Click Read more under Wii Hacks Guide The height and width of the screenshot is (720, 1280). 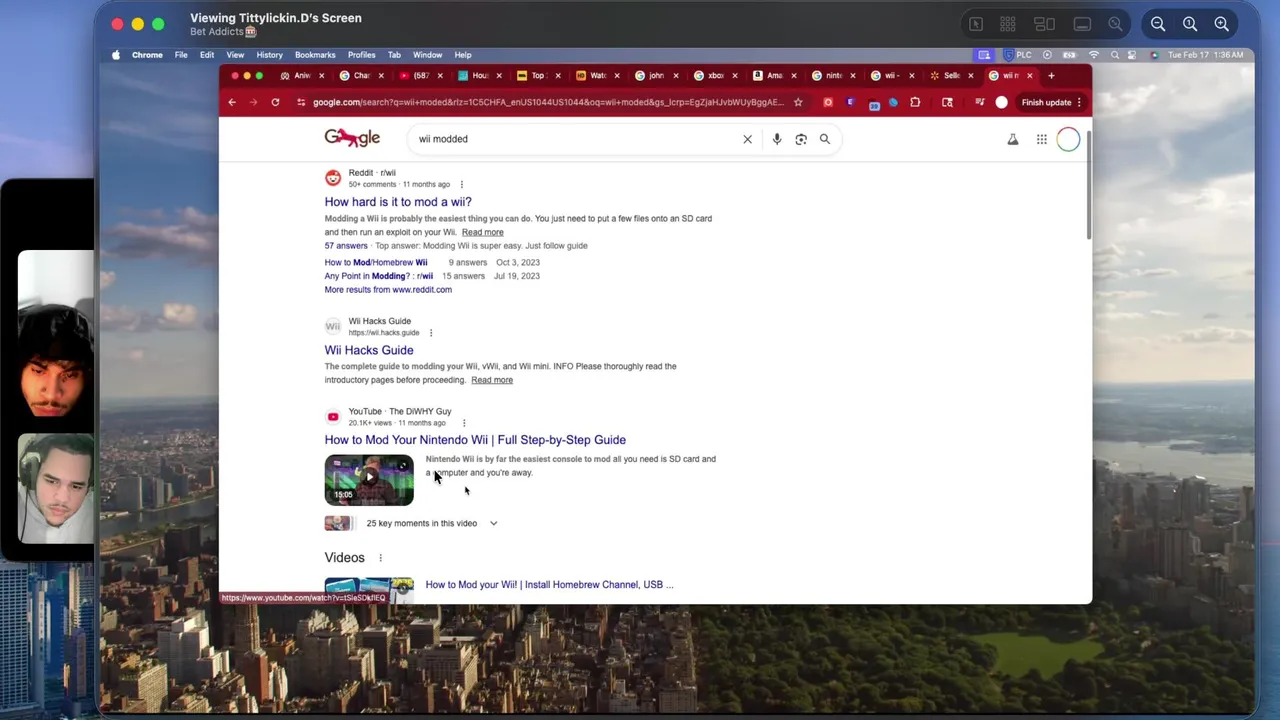tap(492, 380)
